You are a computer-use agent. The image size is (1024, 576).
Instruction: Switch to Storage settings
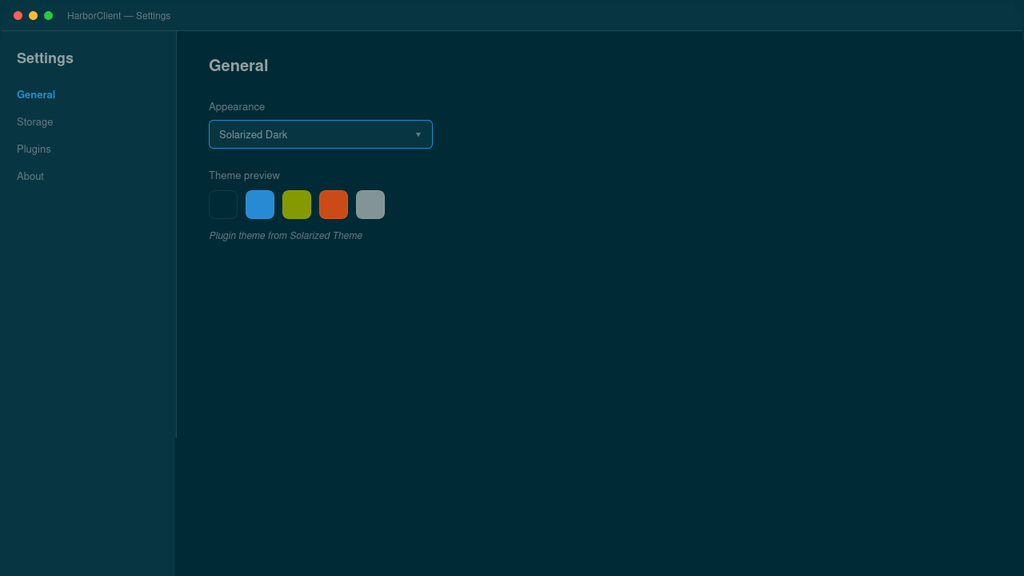[x=35, y=122]
